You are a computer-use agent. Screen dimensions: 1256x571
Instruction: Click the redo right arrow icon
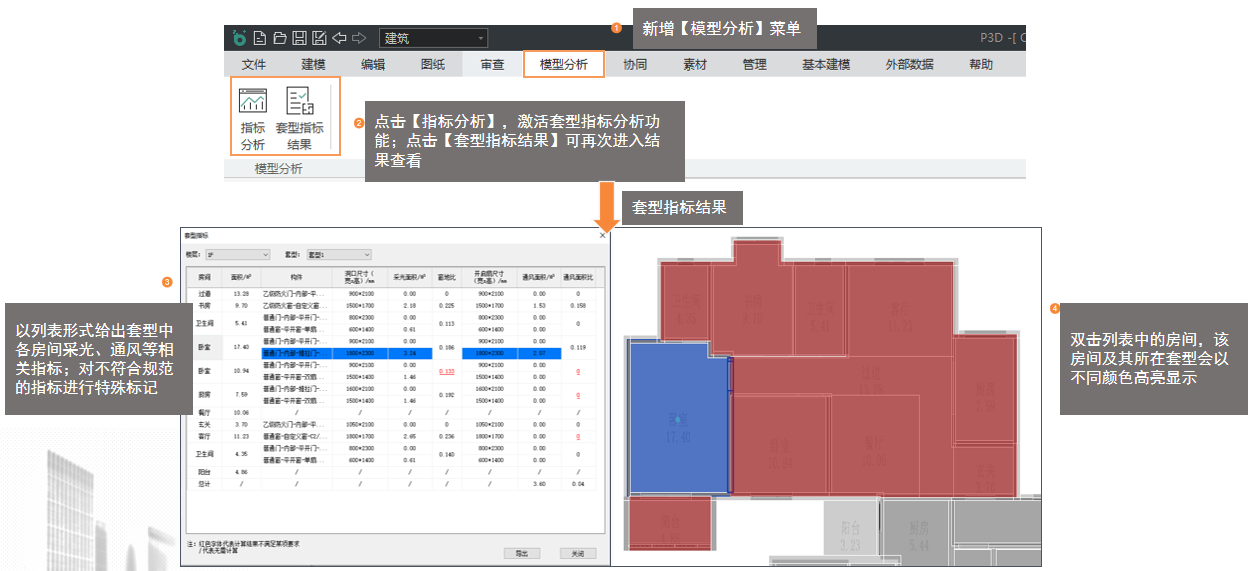[359, 39]
